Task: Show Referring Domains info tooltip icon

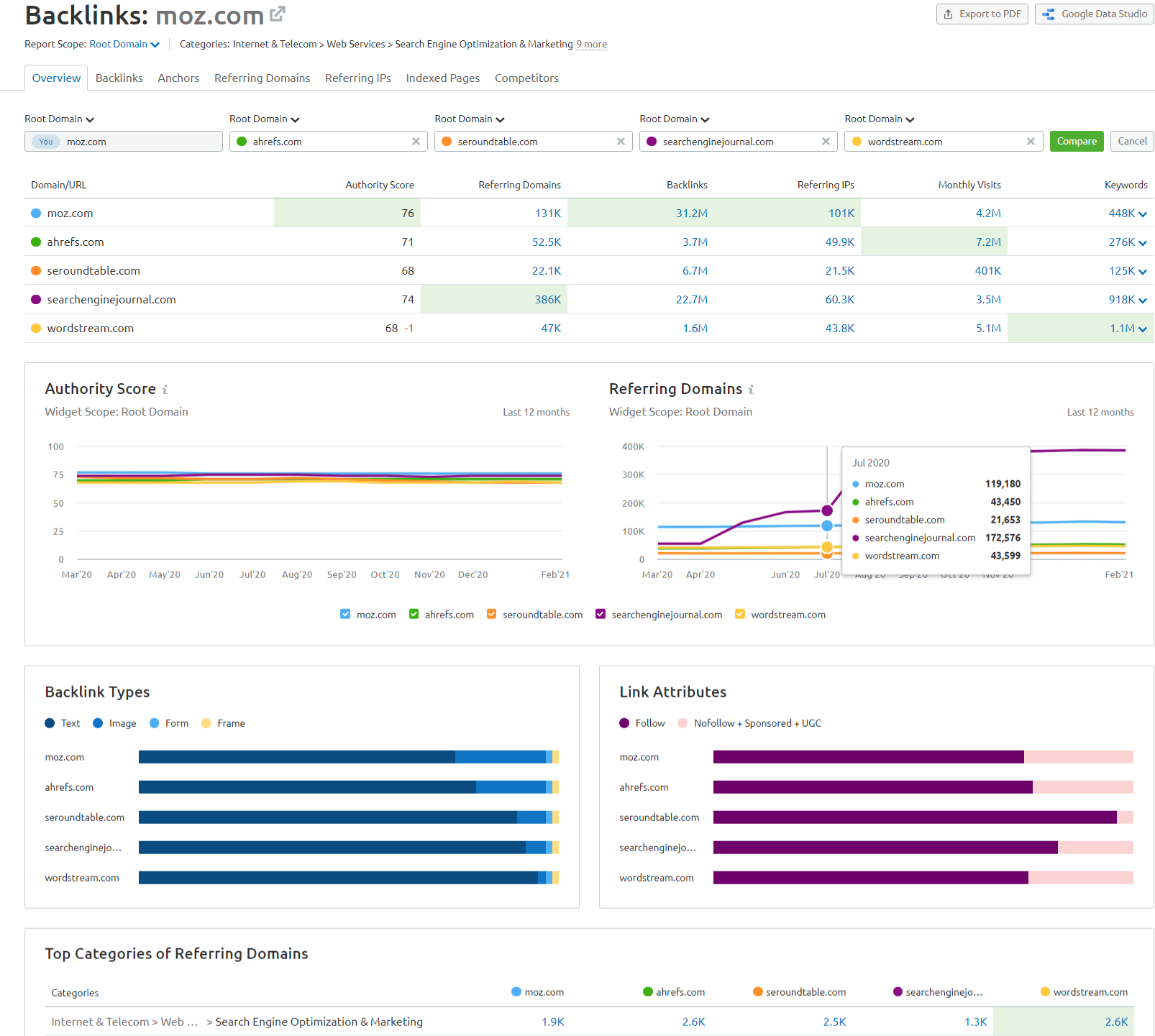Action: tap(751, 390)
